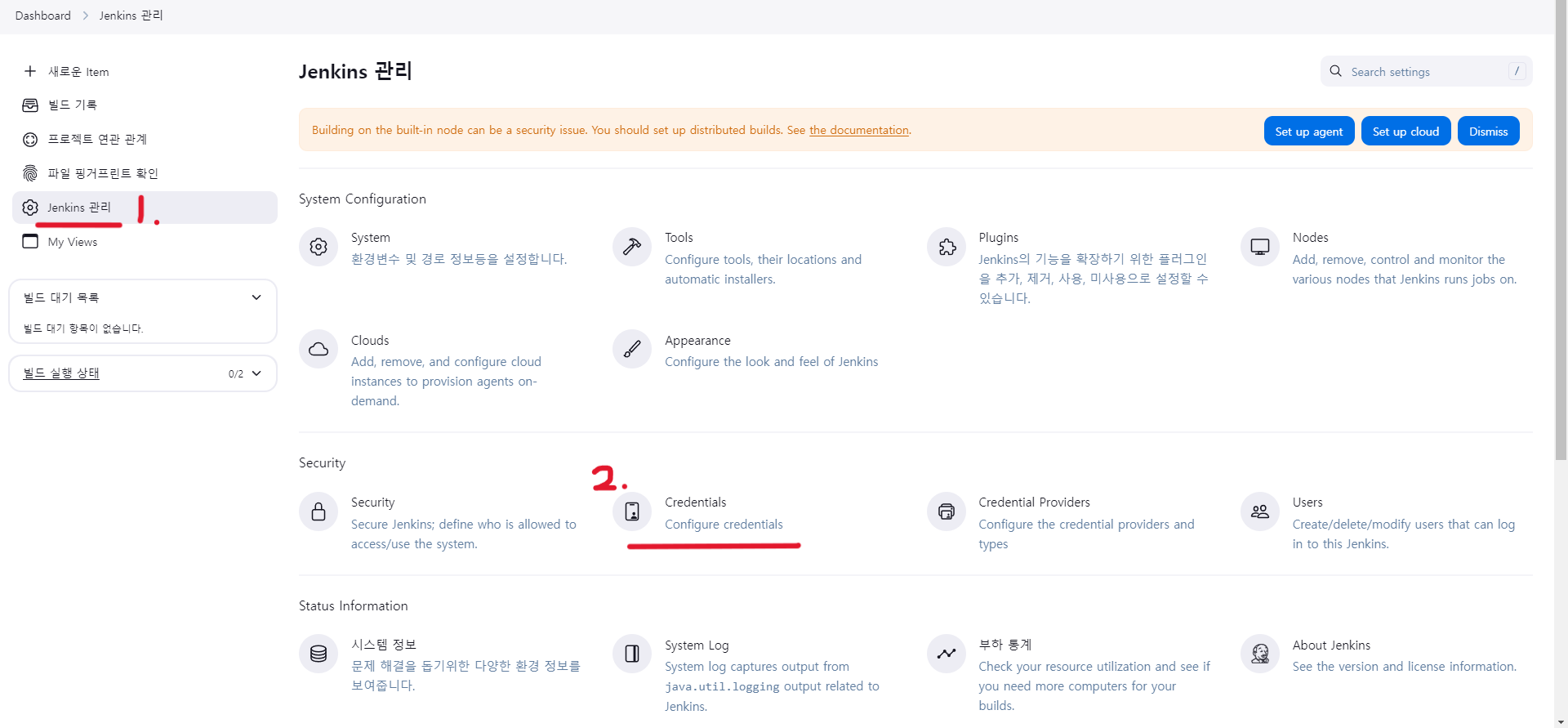Click the fingerprint icon in sidebar

(x=30, y=173)
